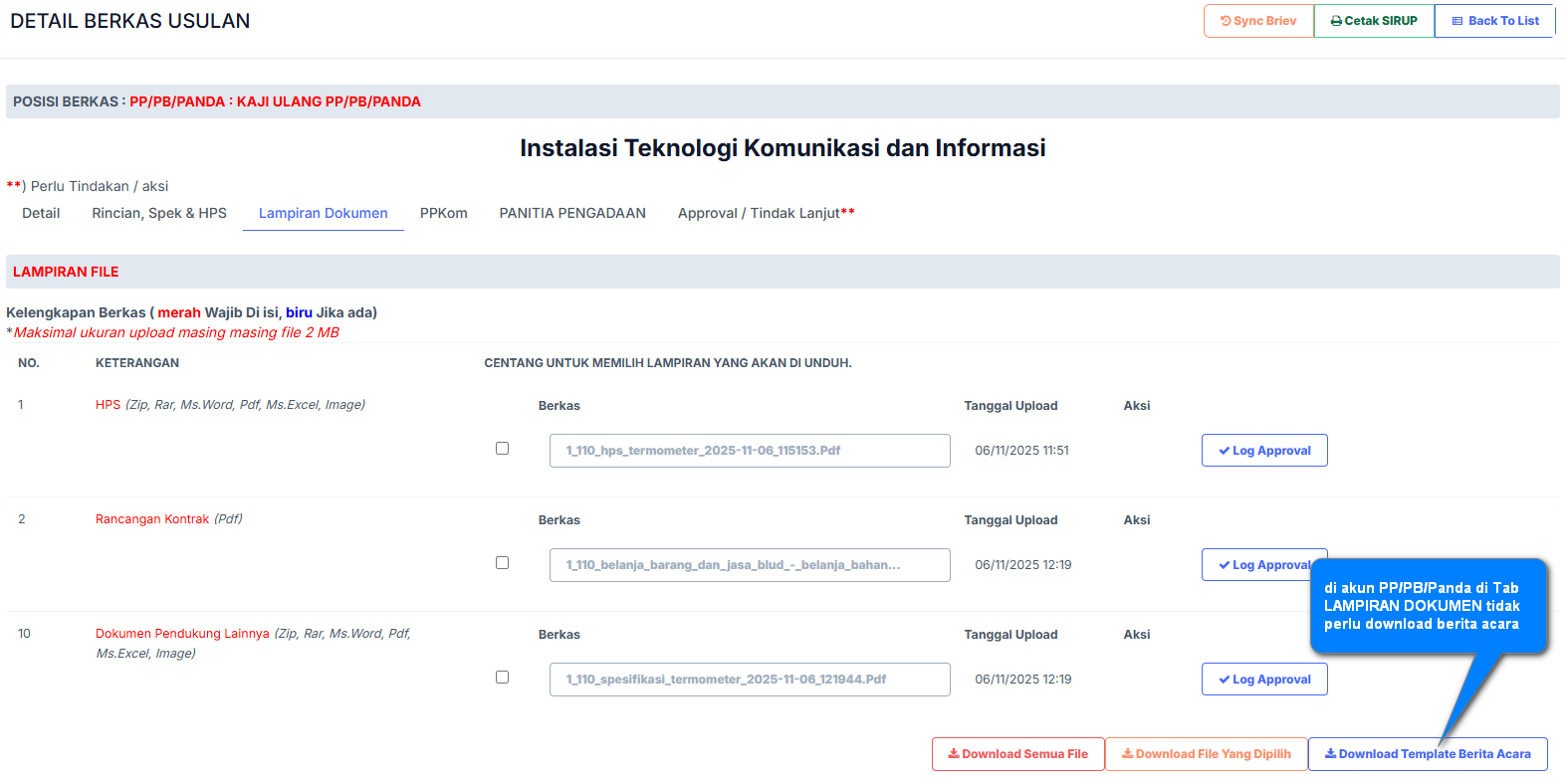
Task: Click the belanja_barang_dan_jasa file field
Action: (x=750, y=565)
